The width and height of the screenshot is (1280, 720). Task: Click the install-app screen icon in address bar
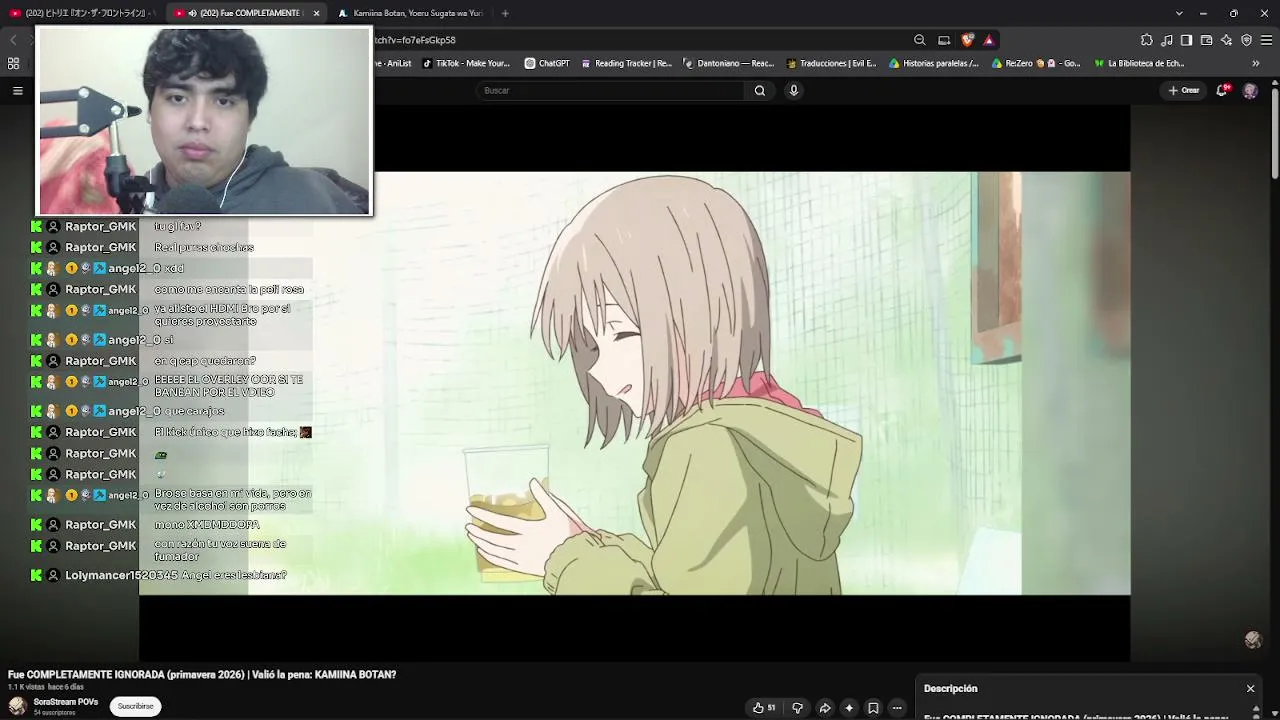pos(943,40)
